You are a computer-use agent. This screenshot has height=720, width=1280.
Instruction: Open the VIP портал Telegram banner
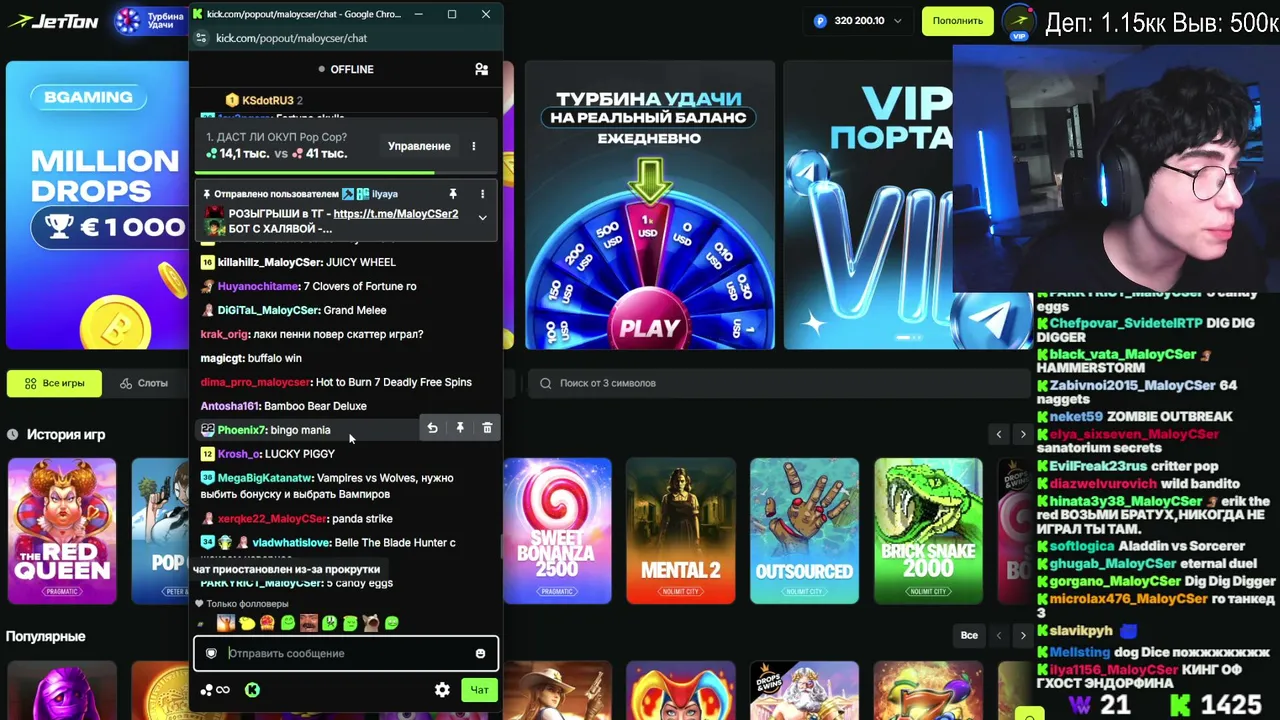point(868,206)
